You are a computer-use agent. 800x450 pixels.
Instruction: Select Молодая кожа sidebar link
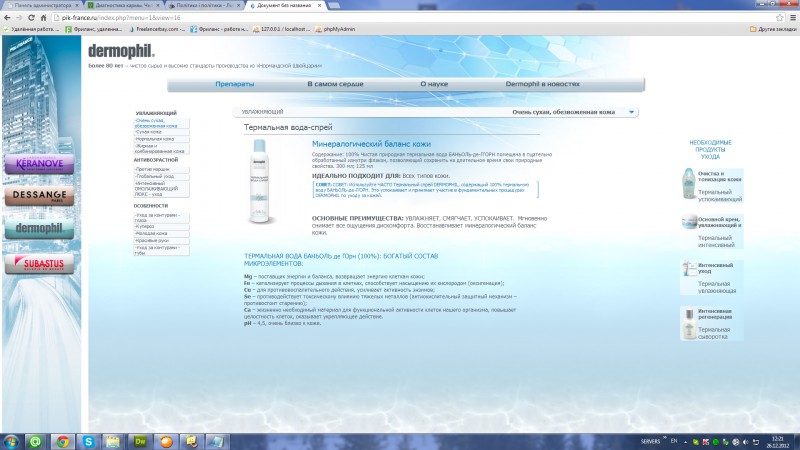[161, 233]
